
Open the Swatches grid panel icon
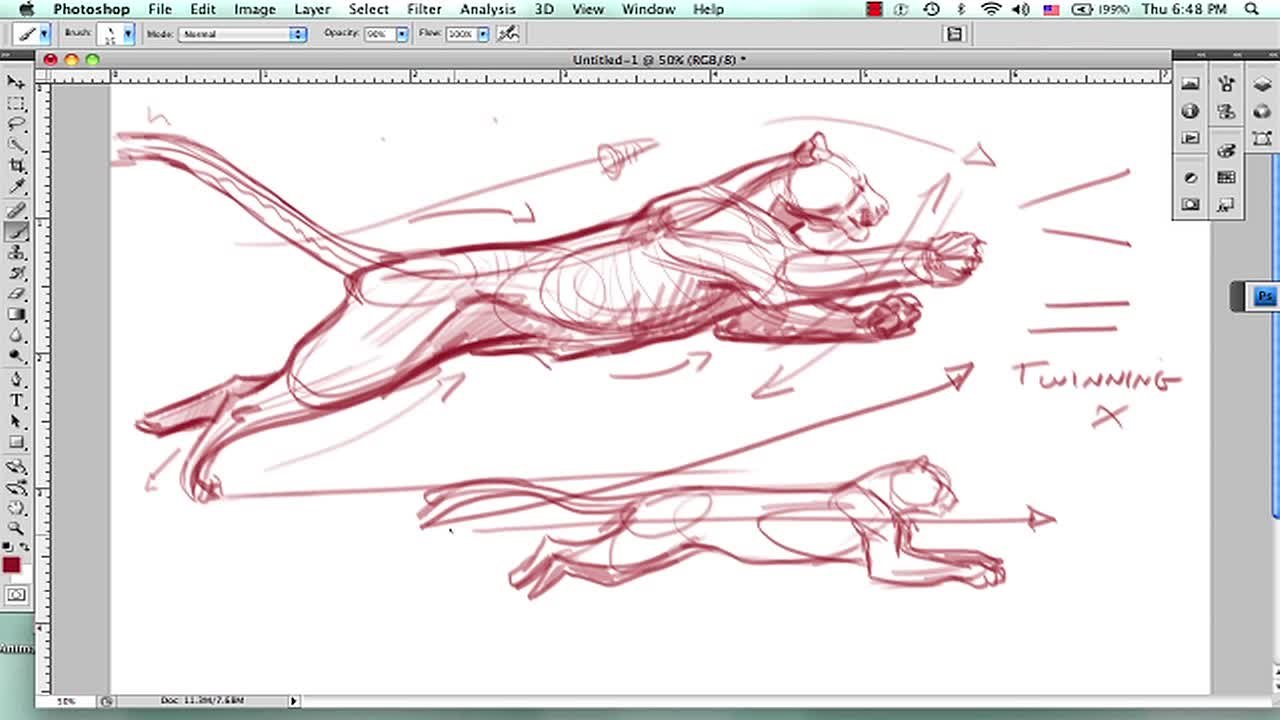[x=1227, y=177]
